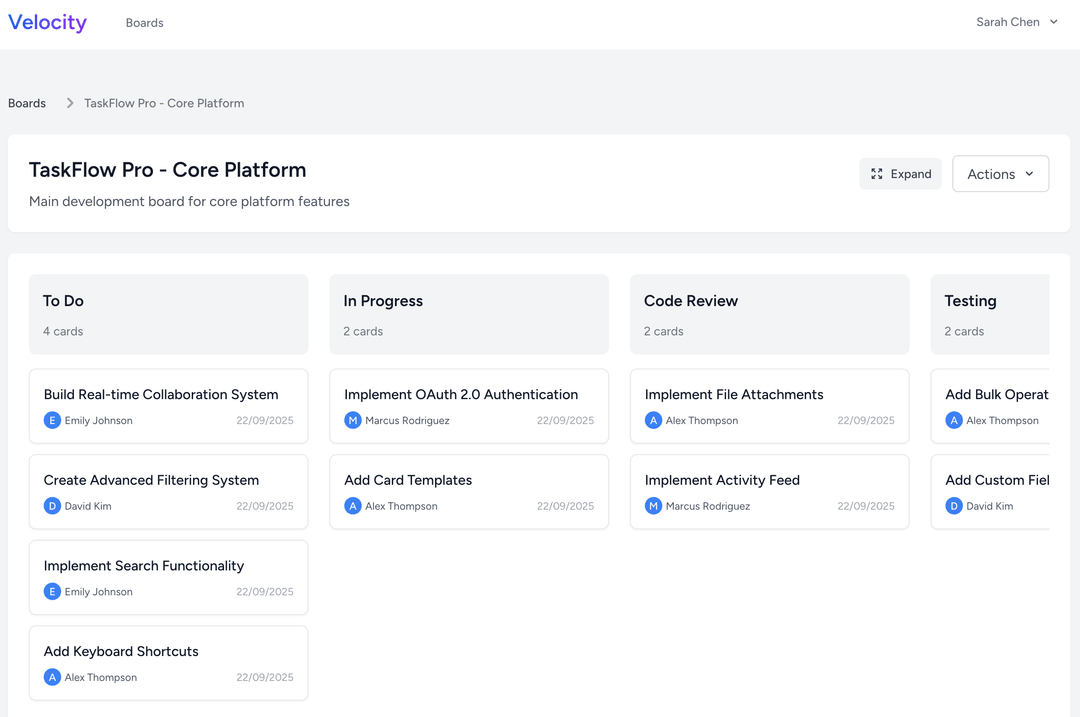Click the chevron beside Sarah Chen
The height and width of the screenshot is (717, 1080).
pos(1054,22)
